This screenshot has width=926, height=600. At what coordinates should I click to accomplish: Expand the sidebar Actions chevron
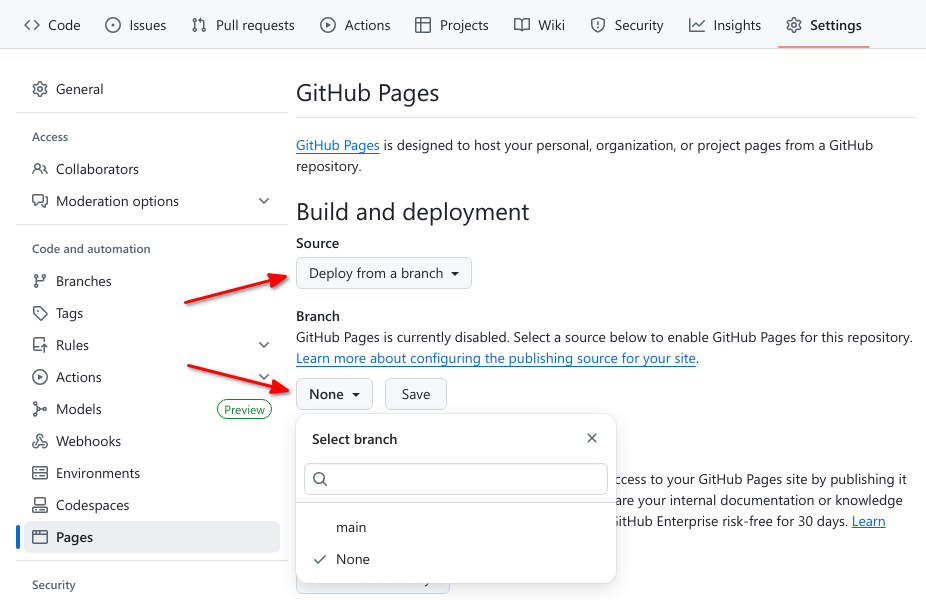264,376
